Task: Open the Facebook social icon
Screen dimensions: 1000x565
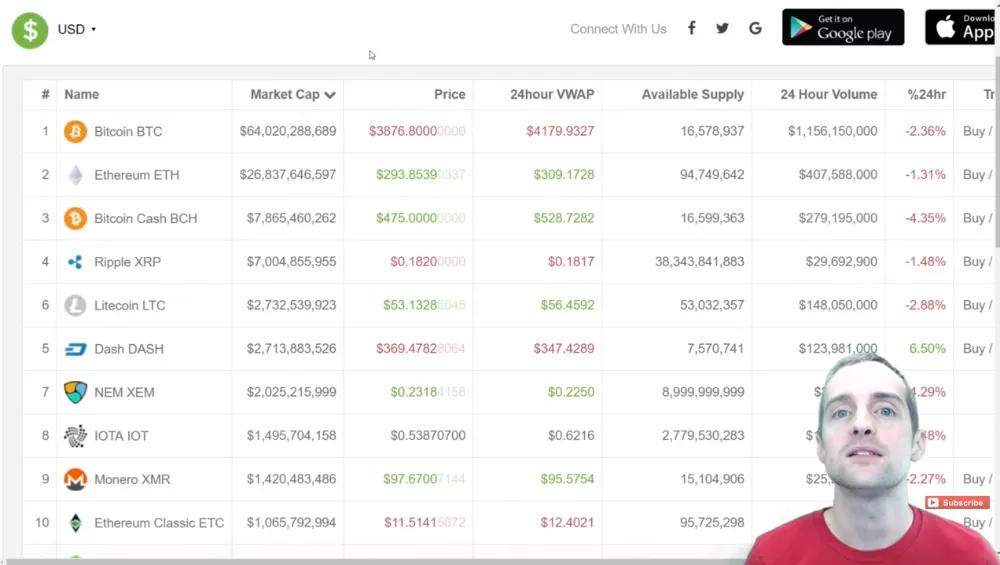Action: pos(691,28)
